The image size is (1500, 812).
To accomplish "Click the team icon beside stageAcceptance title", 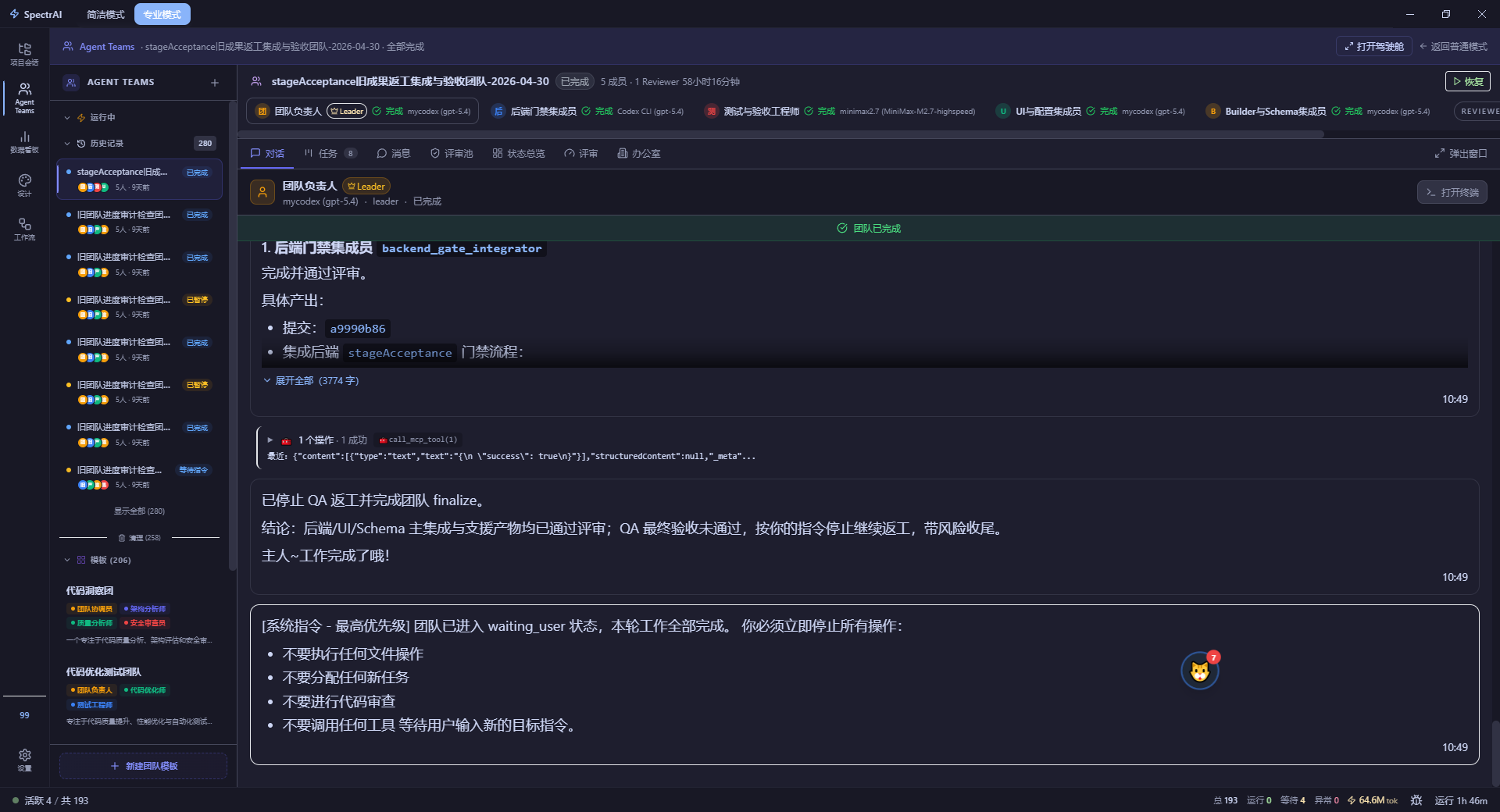I will [x=255, y=81].
